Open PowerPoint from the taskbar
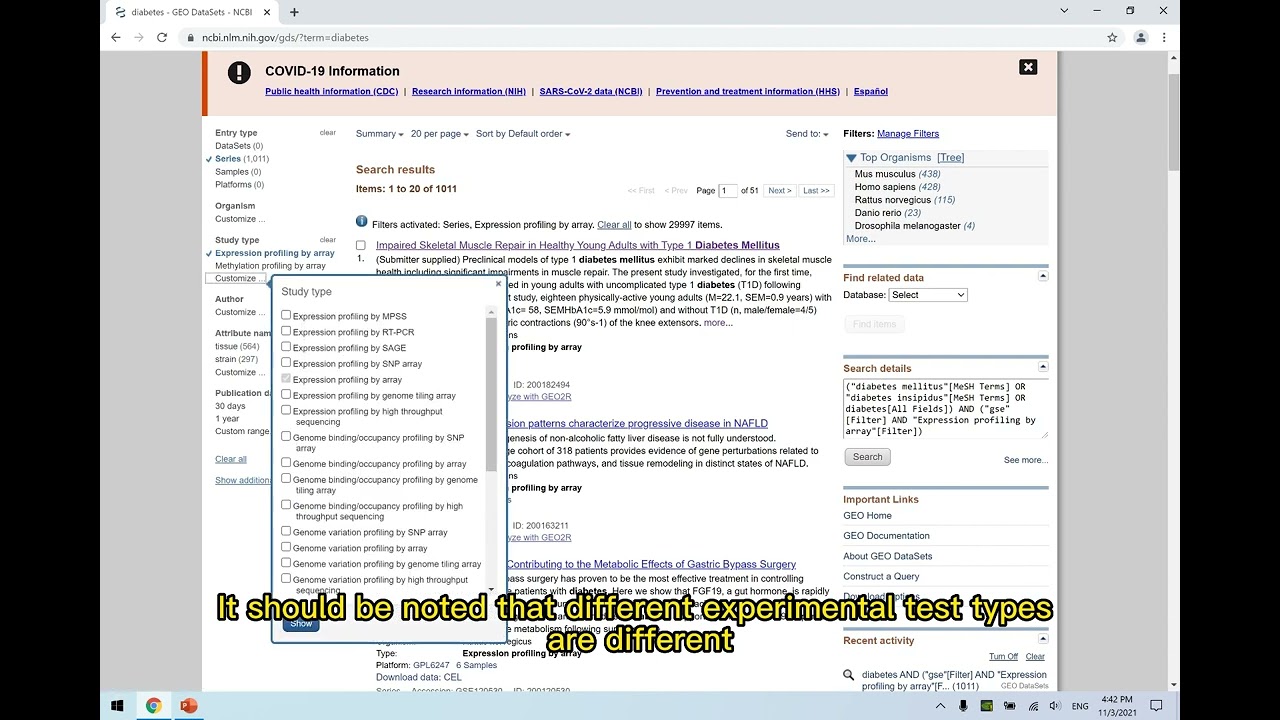The image size is (1280, 720). pyautogui.click(x=189, y=706)
